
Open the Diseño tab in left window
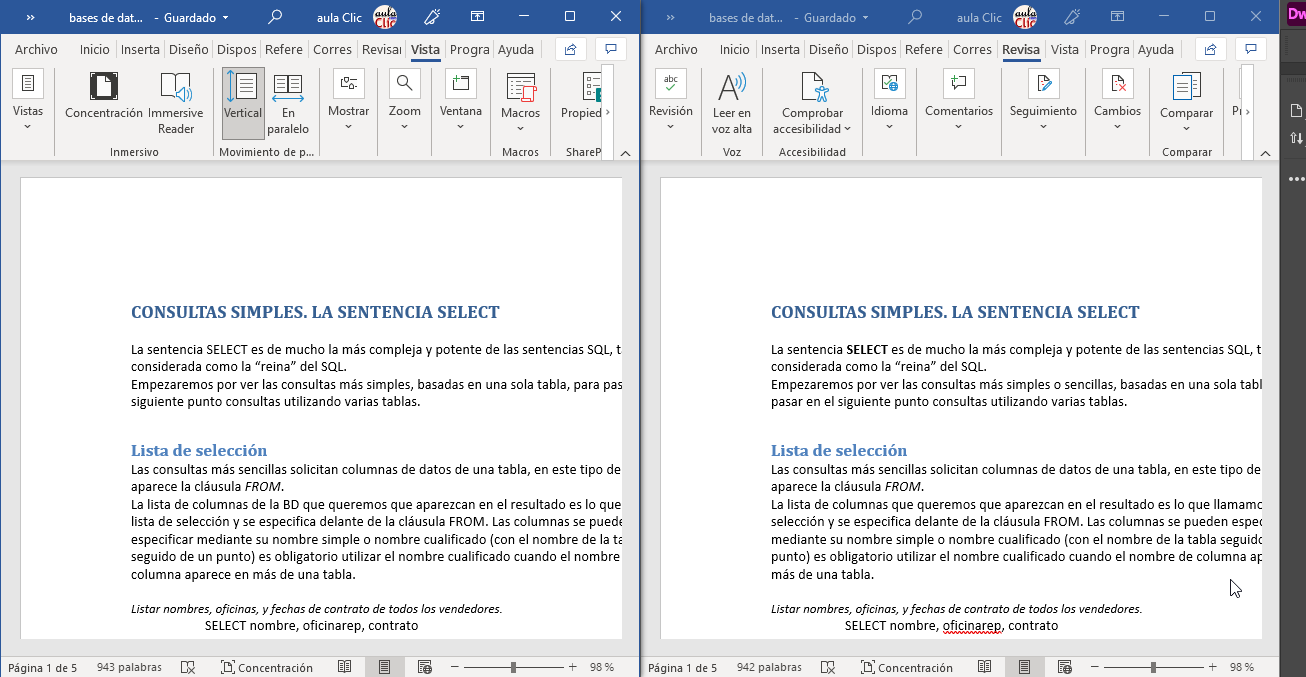pyautogui.click(x=189, y=49)
